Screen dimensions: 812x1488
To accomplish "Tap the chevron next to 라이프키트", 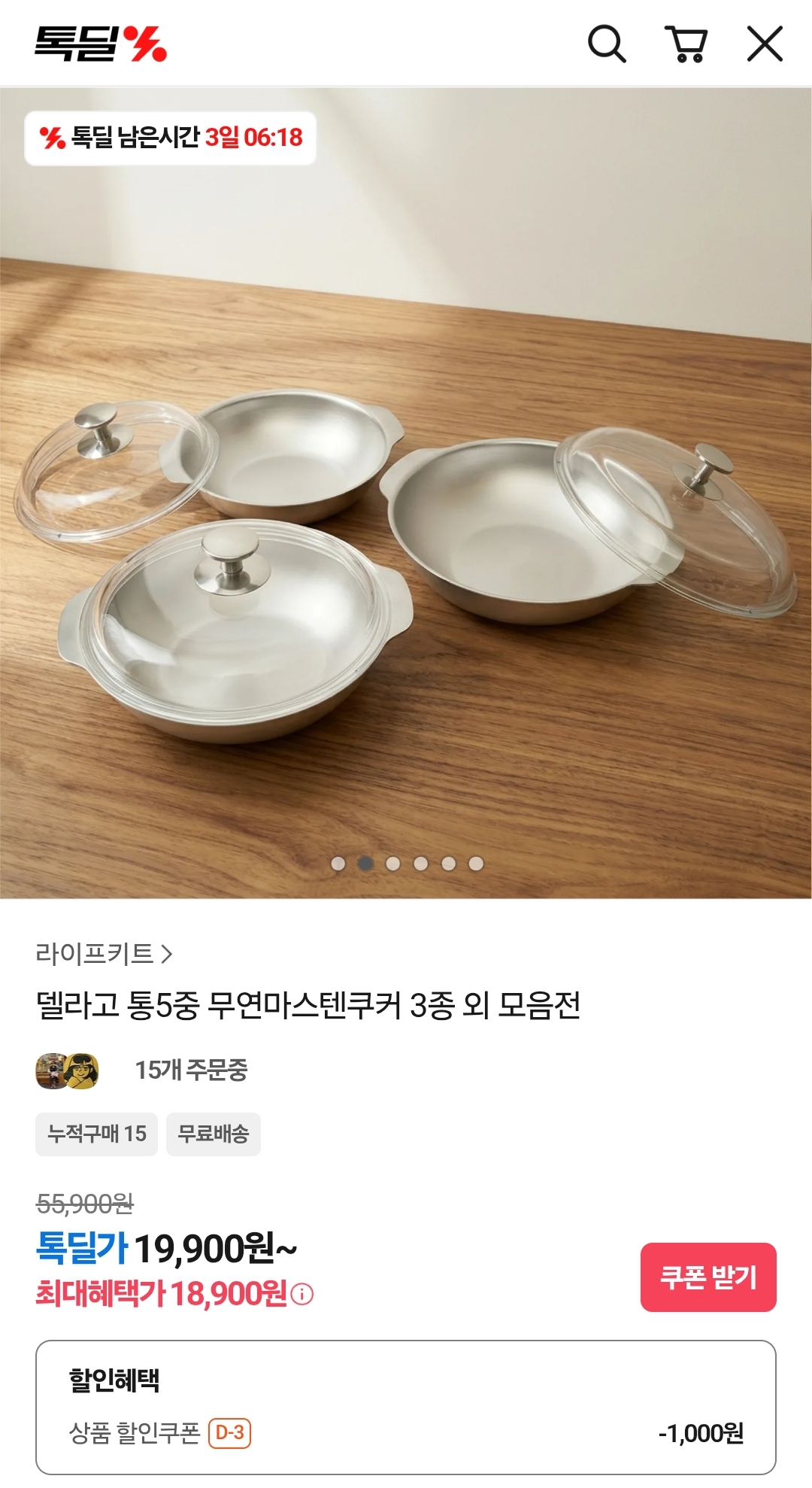I will pyautogui.click(x=167, y=954).
